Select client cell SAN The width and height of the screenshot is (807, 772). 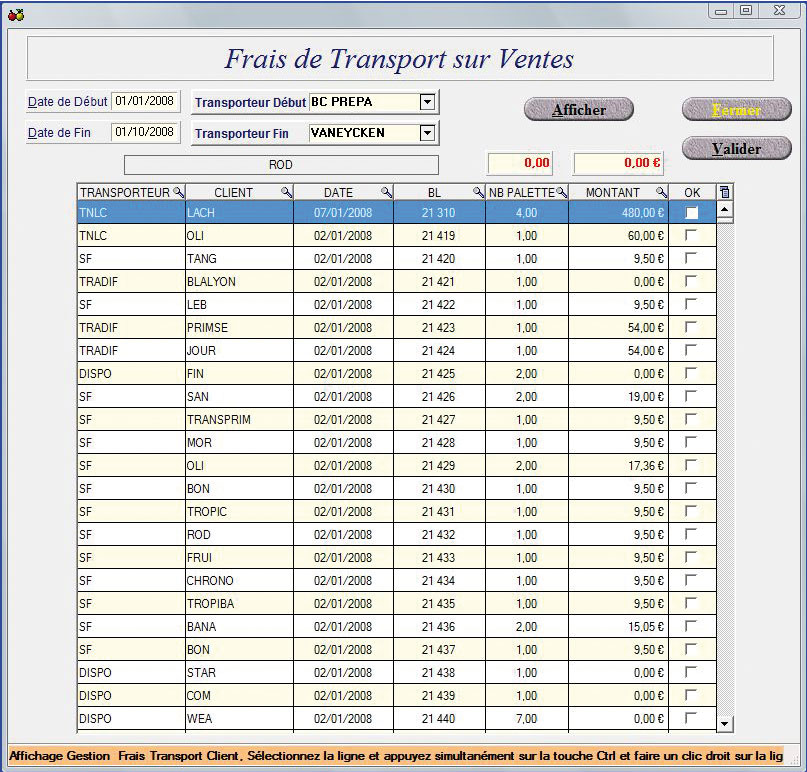coord(239,396)
